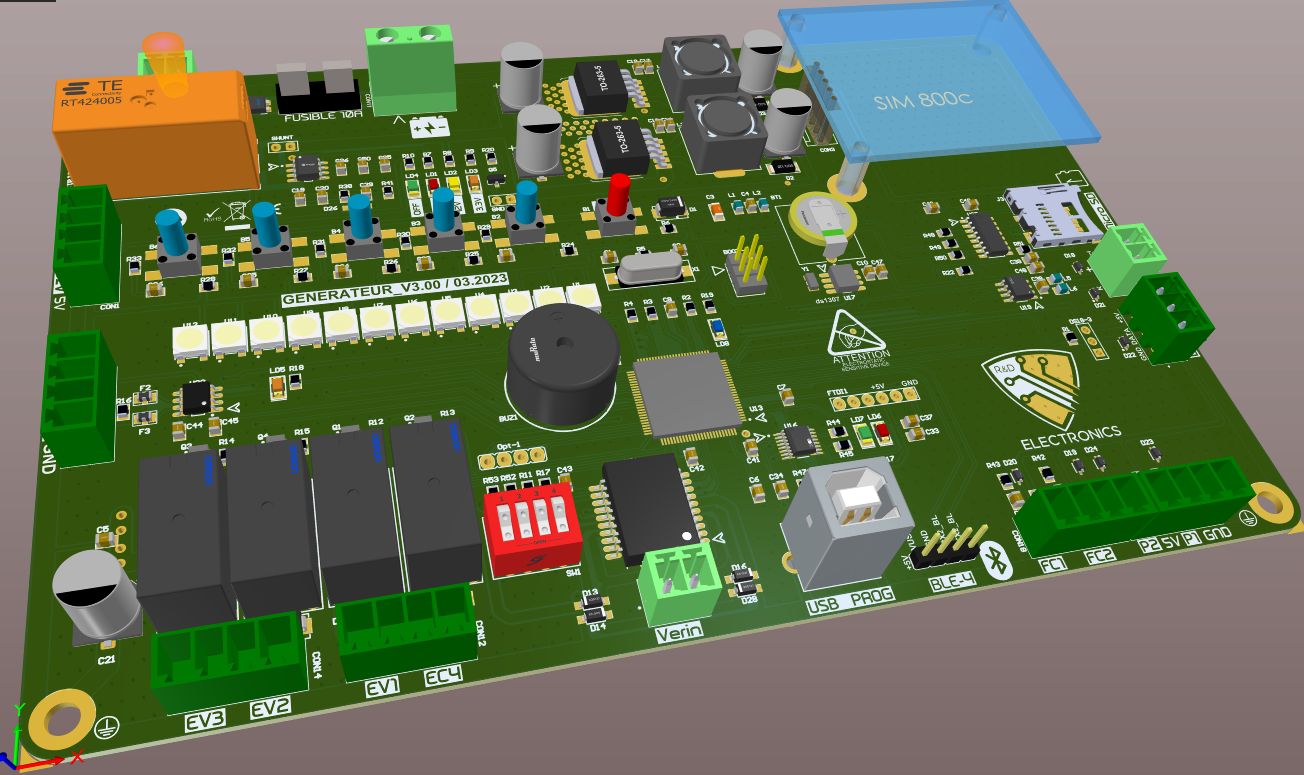Click the GENERATEUR_V3.00 silkscreen label

tap(394, 287)
